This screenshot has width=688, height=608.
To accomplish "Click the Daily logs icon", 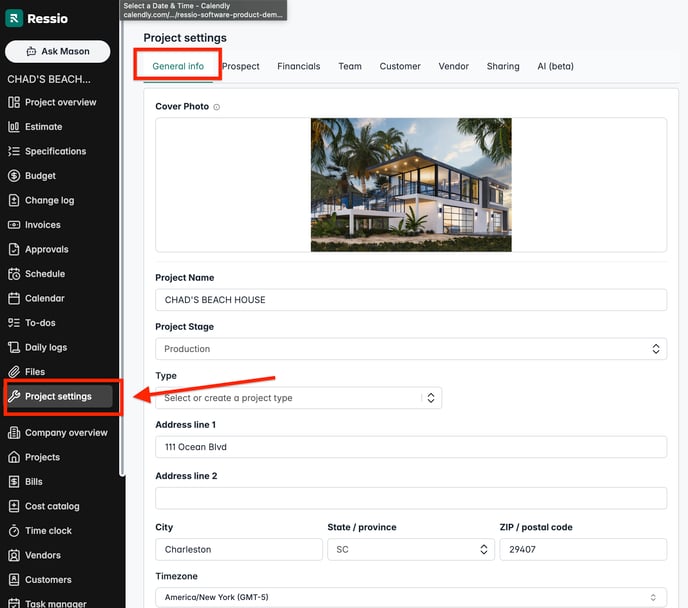I will pos(14,347).
